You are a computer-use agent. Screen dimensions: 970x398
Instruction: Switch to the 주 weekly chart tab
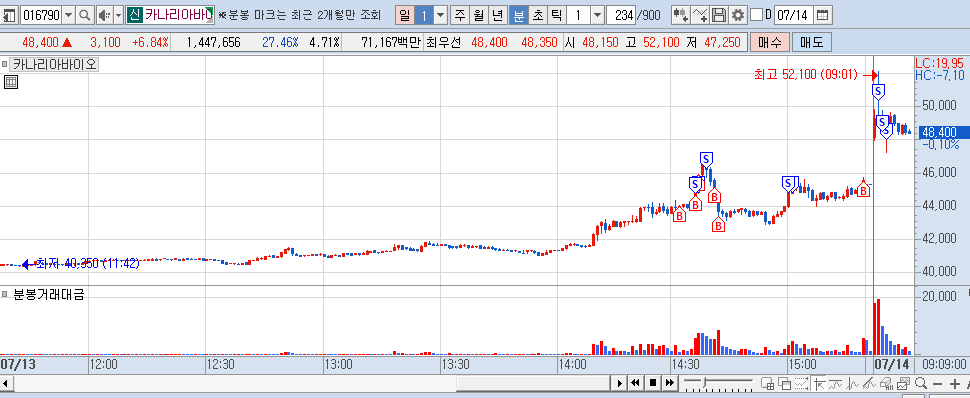pyautogui.click(x=460, y=15)
